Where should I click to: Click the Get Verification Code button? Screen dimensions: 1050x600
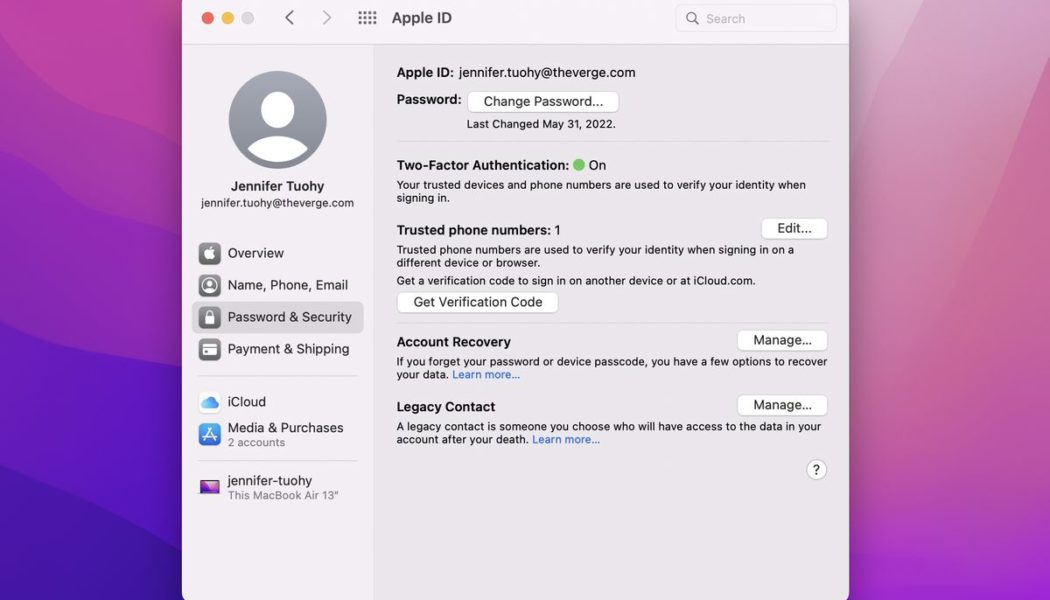(477, 301)
